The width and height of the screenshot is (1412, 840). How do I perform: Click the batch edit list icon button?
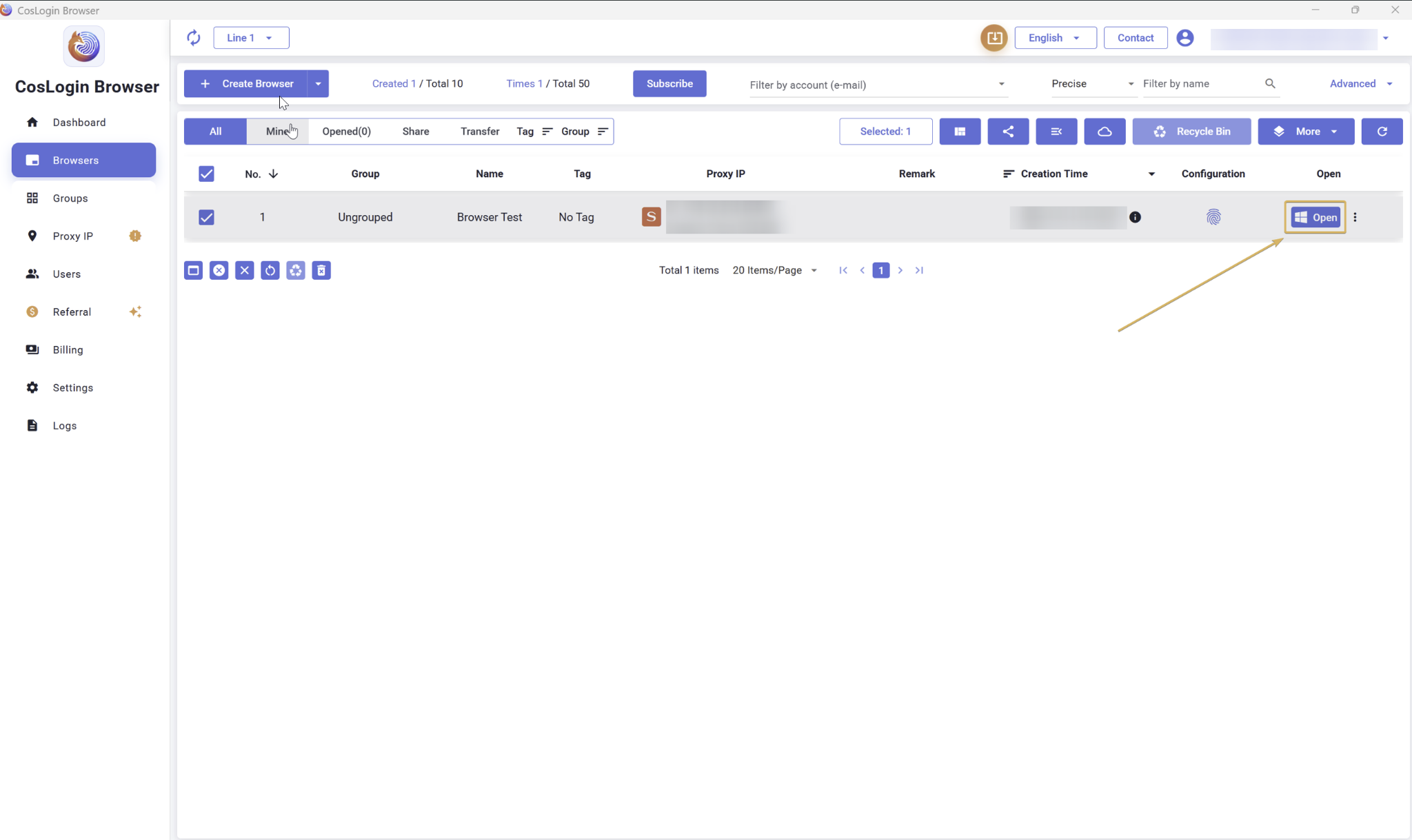(x=1056, y=132)
